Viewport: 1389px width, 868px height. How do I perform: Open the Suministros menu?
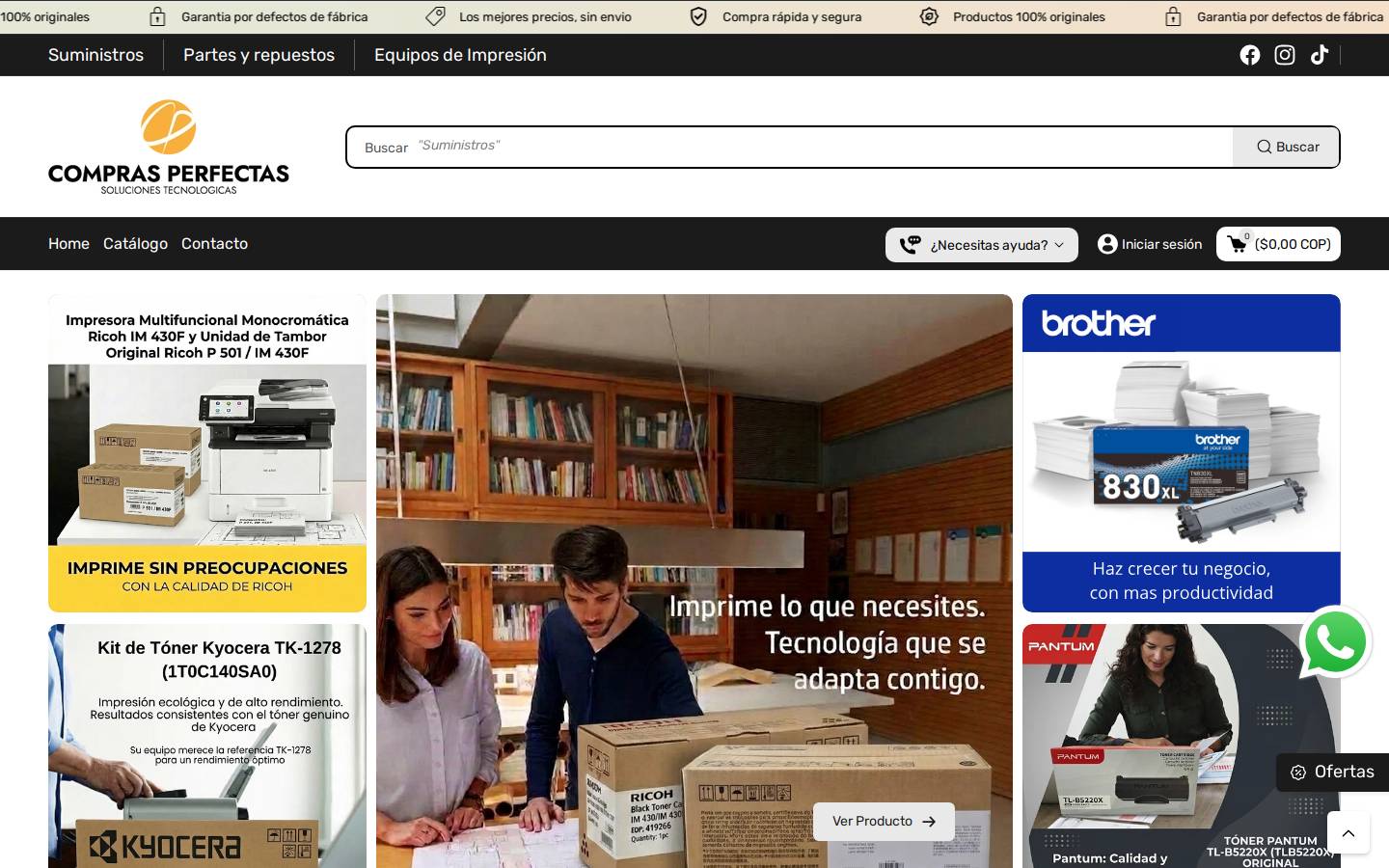tap(95, 55)
